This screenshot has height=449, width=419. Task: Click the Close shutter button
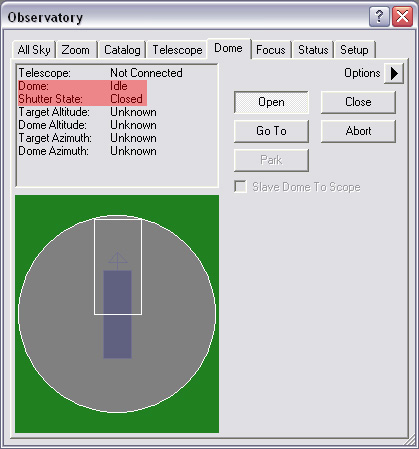[x=358, y=102]
